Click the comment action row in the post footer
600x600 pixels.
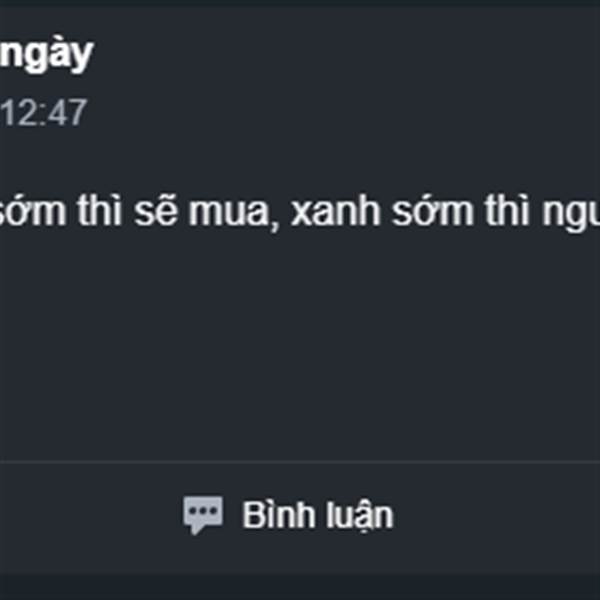tap(300, 516)
